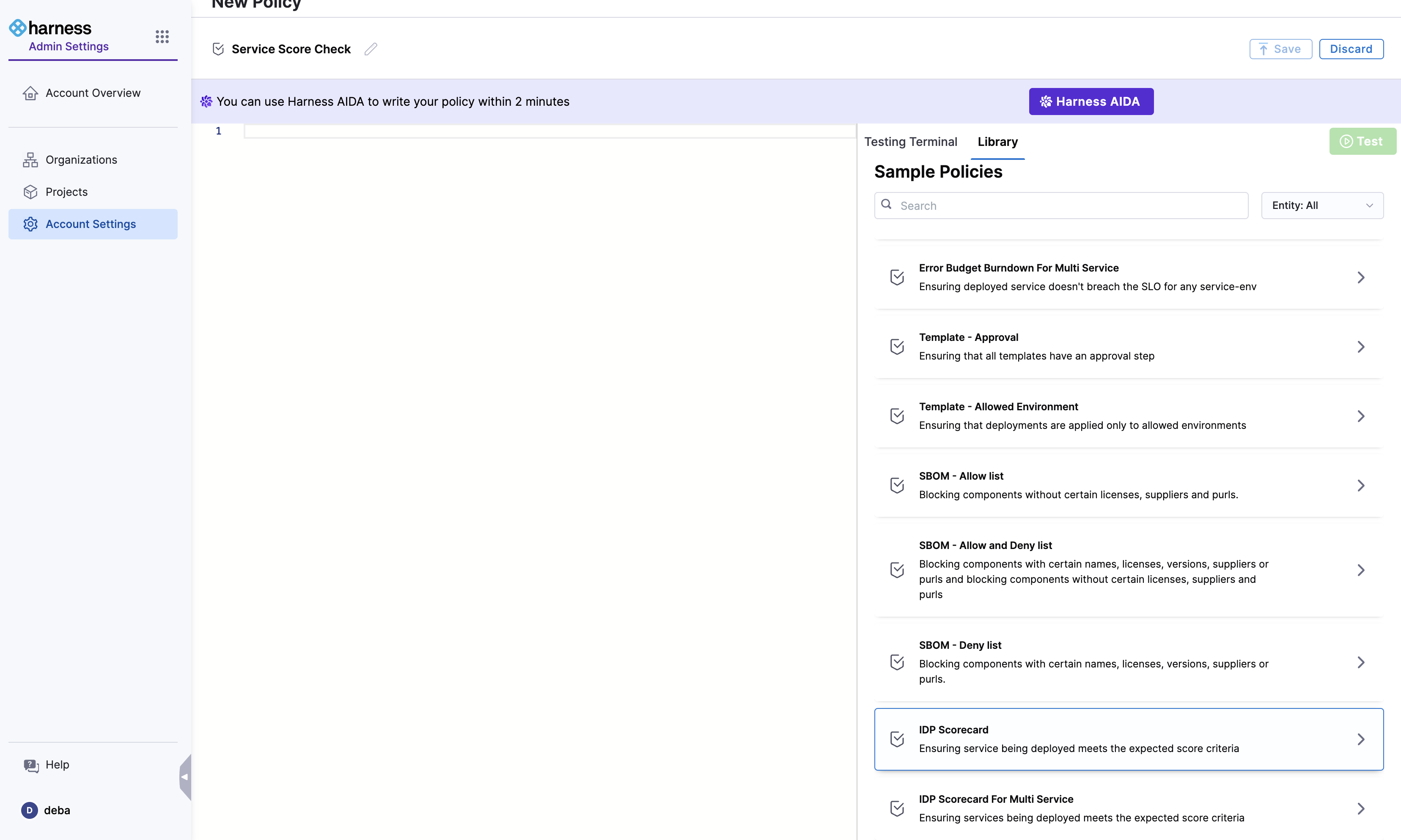Screen dimensions: 1401x840
Task: Click the Harness AIDA button
Action: 1091,102
